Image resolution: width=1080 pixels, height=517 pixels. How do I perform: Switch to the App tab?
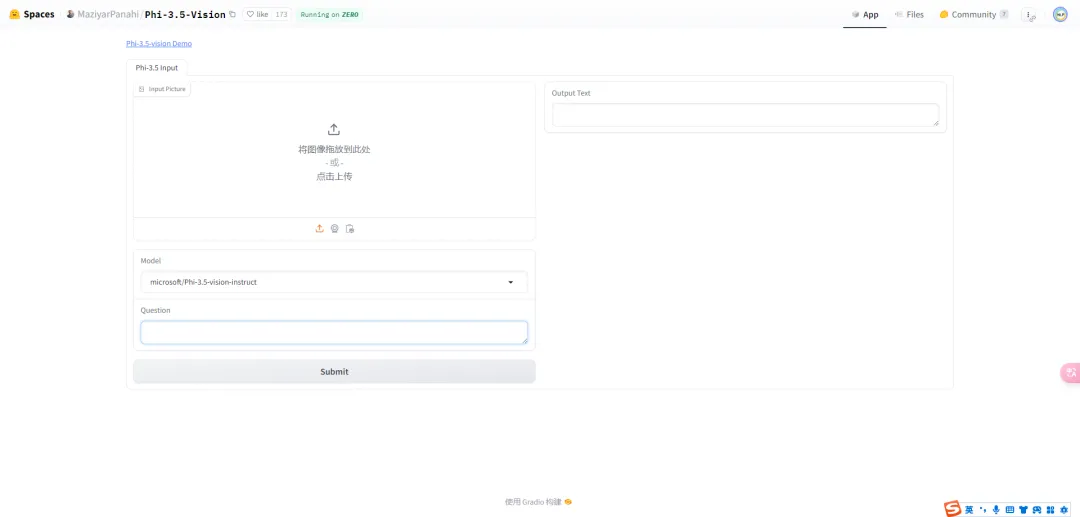pyautogui.click(x=865, y=14)
